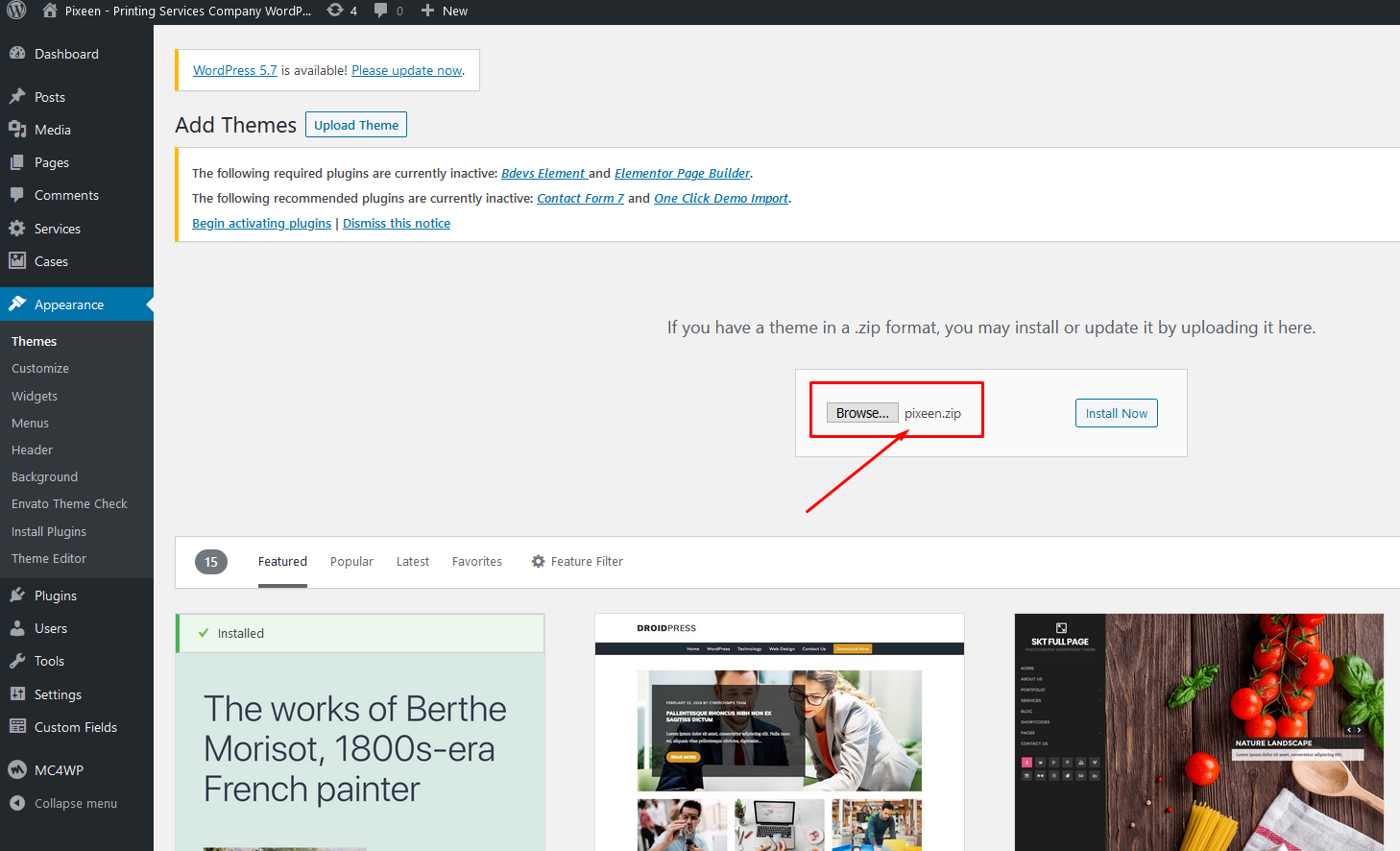Switch to the Latest themes tab
The image size is (1400, 851).
click(x=412, y=562)
